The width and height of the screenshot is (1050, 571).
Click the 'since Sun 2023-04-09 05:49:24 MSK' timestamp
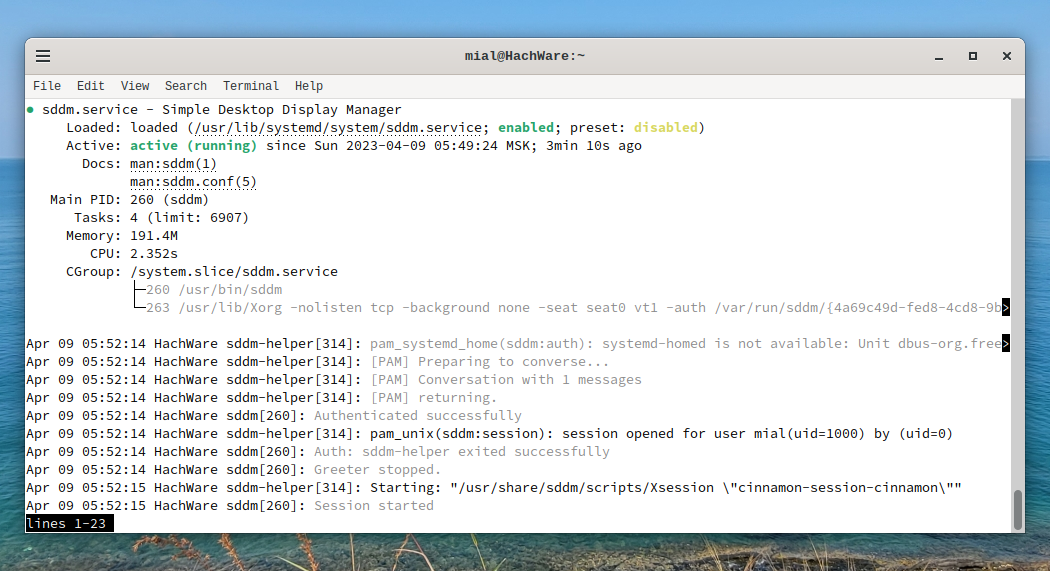click(398, 146)
